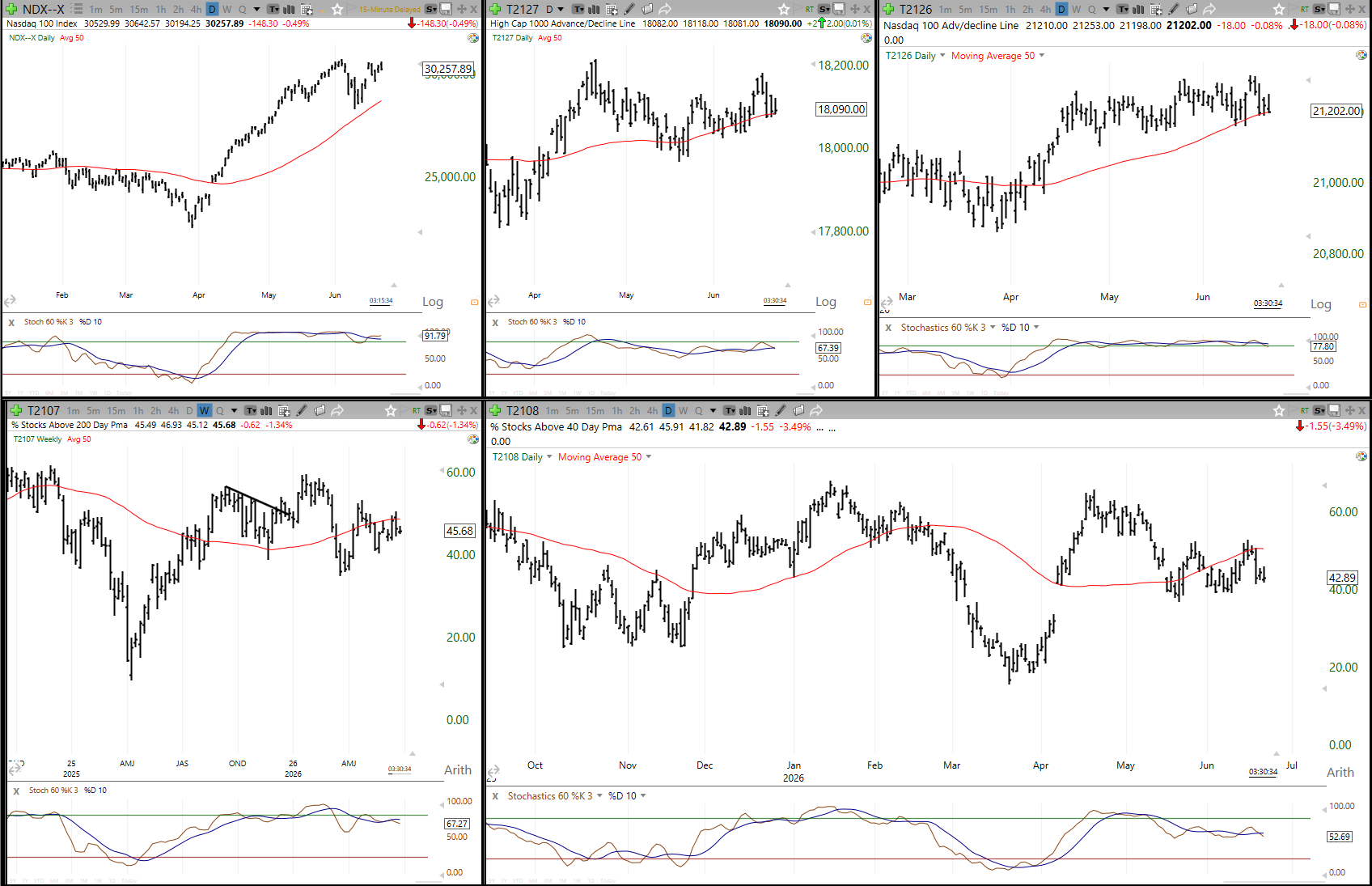Click the share arrow on T2127 chart
Viewport: 1372px width, 886px height.
pos(665,9)
